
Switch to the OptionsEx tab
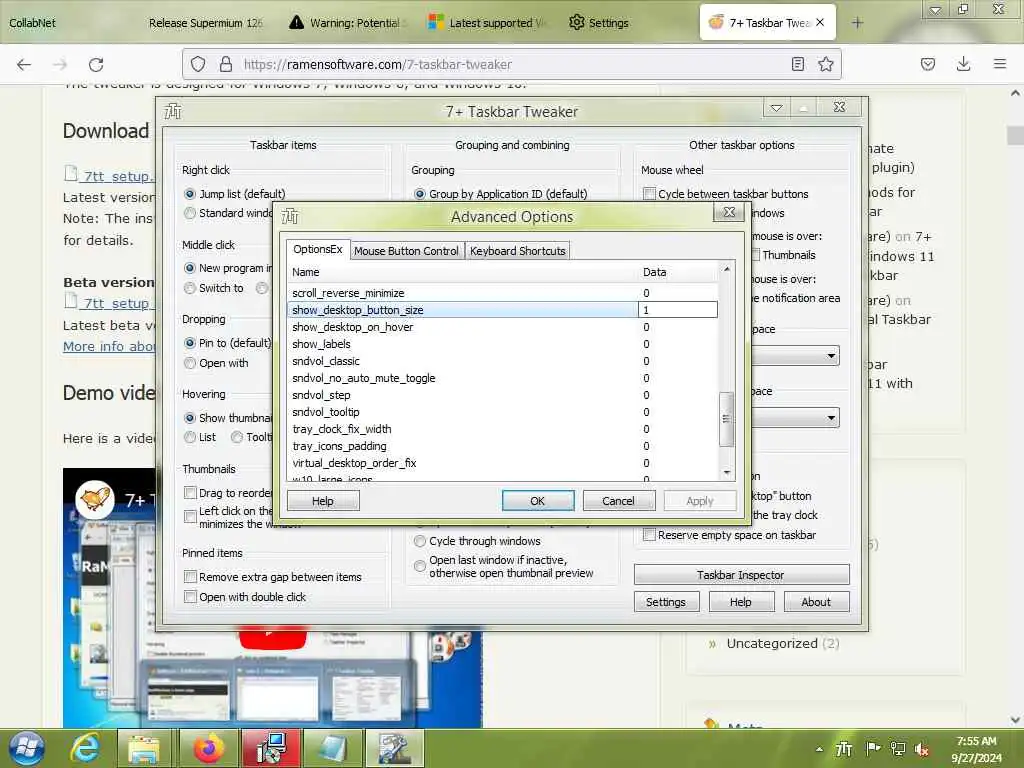pos(317,249)
